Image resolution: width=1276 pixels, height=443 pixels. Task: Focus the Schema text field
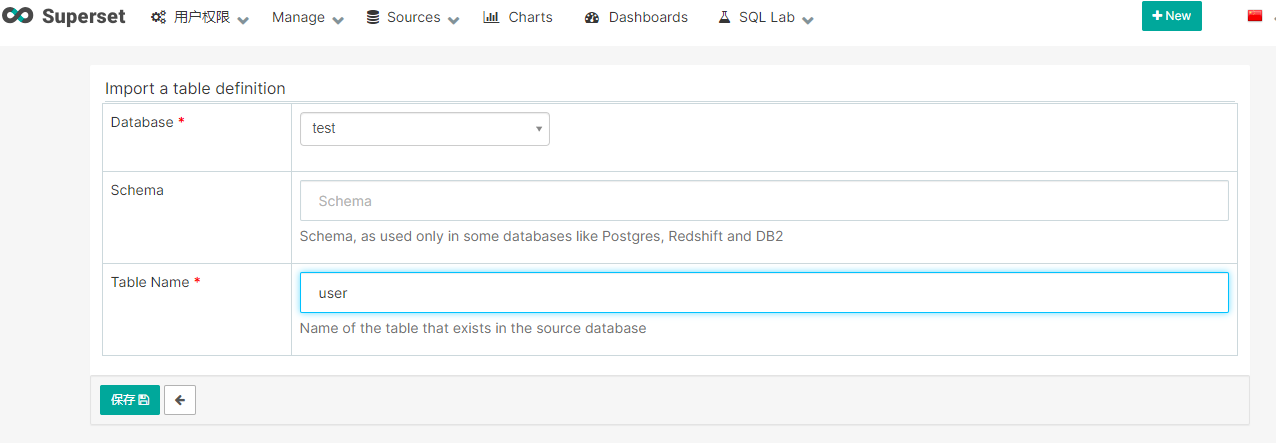764,201
